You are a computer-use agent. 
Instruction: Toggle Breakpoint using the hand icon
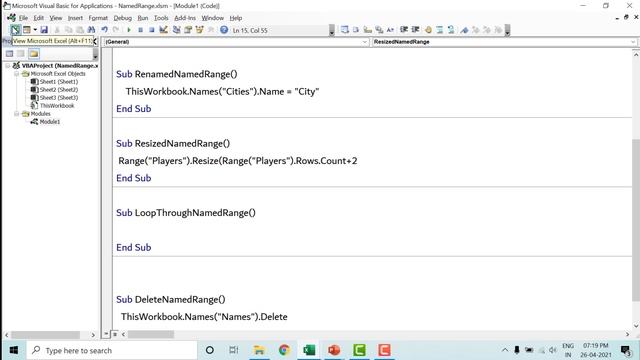[428, 30]
